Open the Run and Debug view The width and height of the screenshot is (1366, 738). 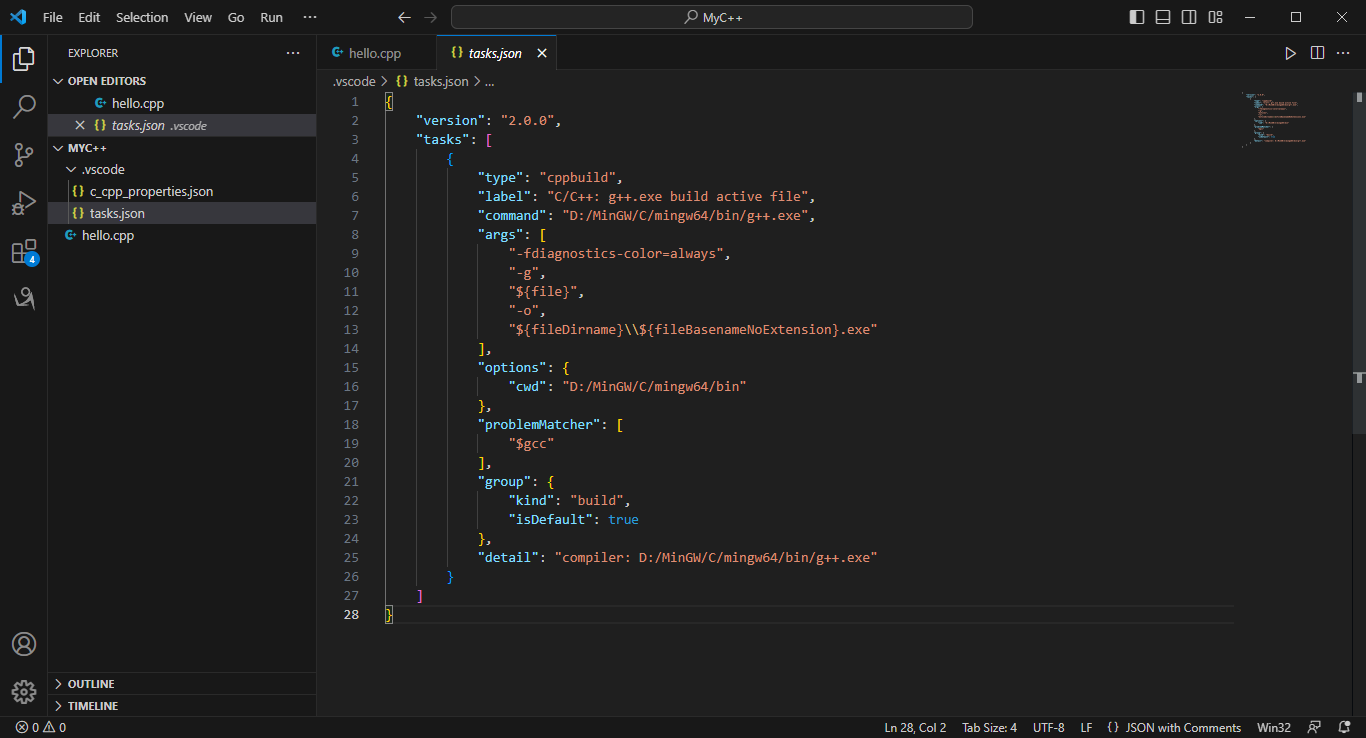[24, 203]
